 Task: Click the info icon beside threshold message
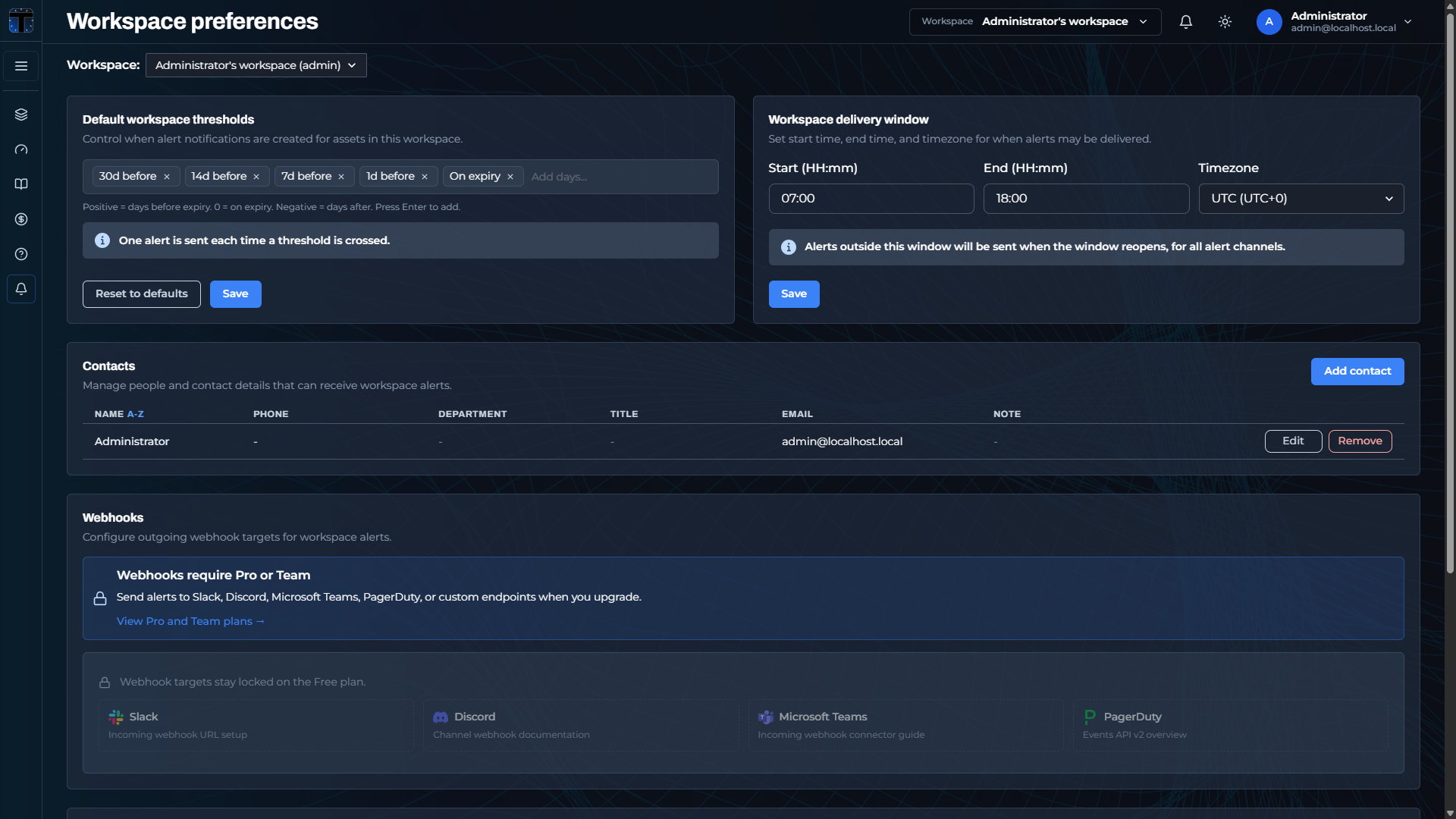[102, 240]
